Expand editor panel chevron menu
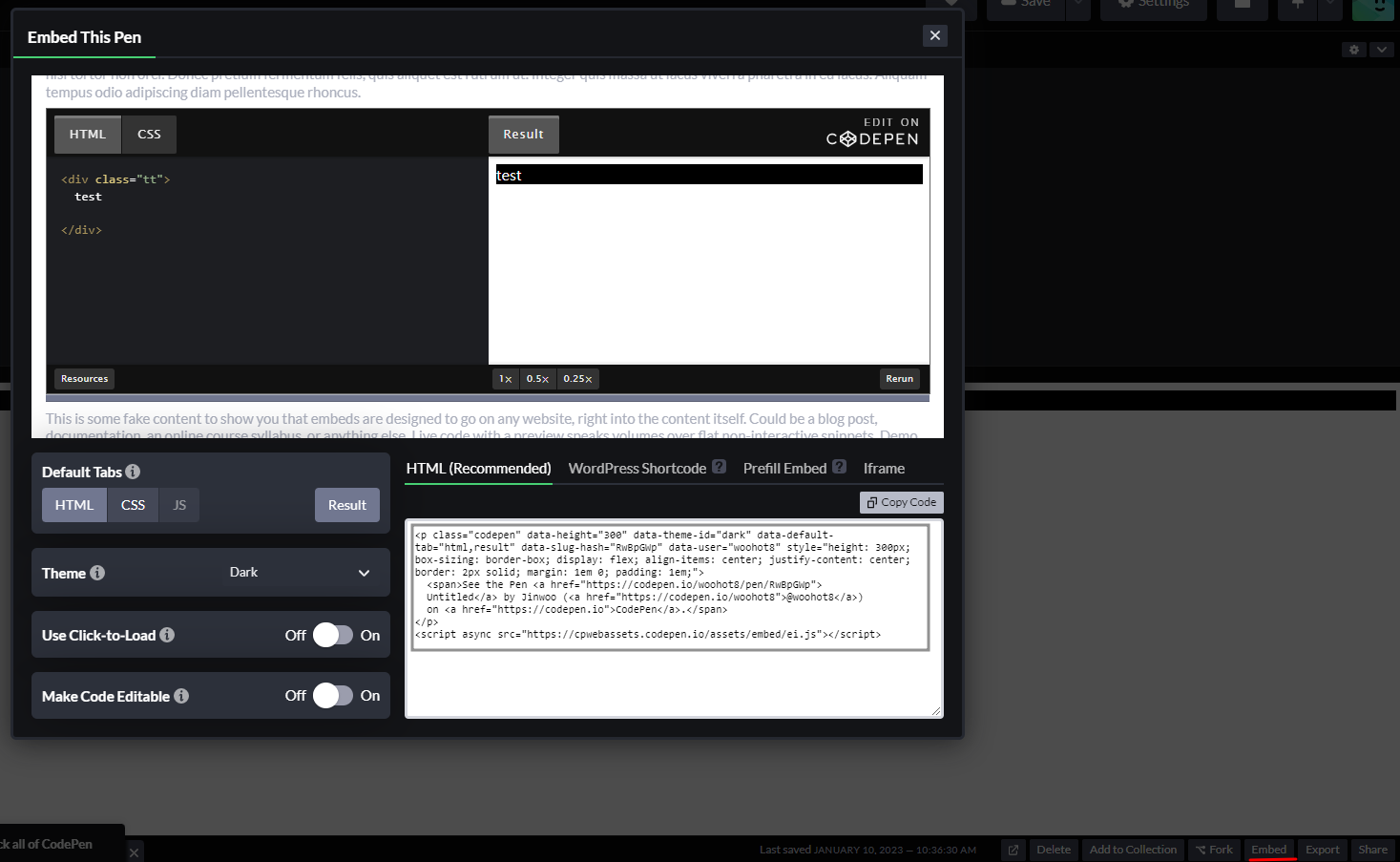The image size is (1400, 862). (1382, 50)
